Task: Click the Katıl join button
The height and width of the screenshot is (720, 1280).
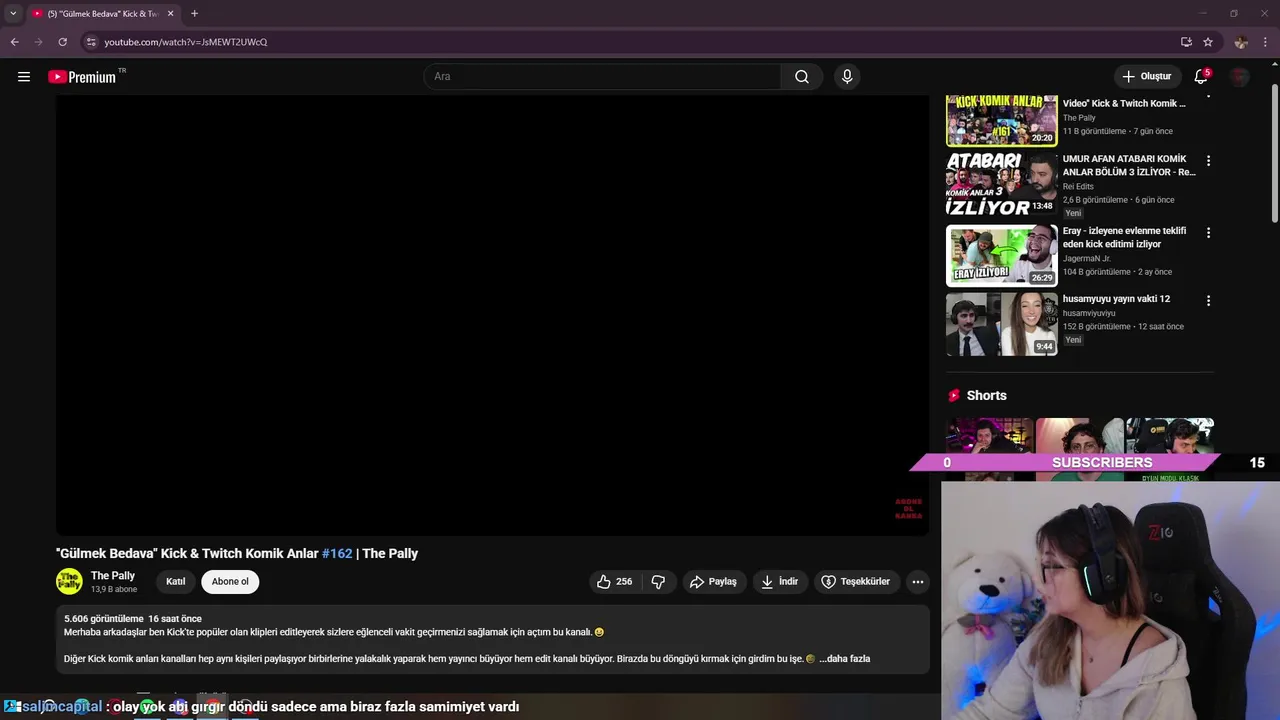Action: click(176, 582)
